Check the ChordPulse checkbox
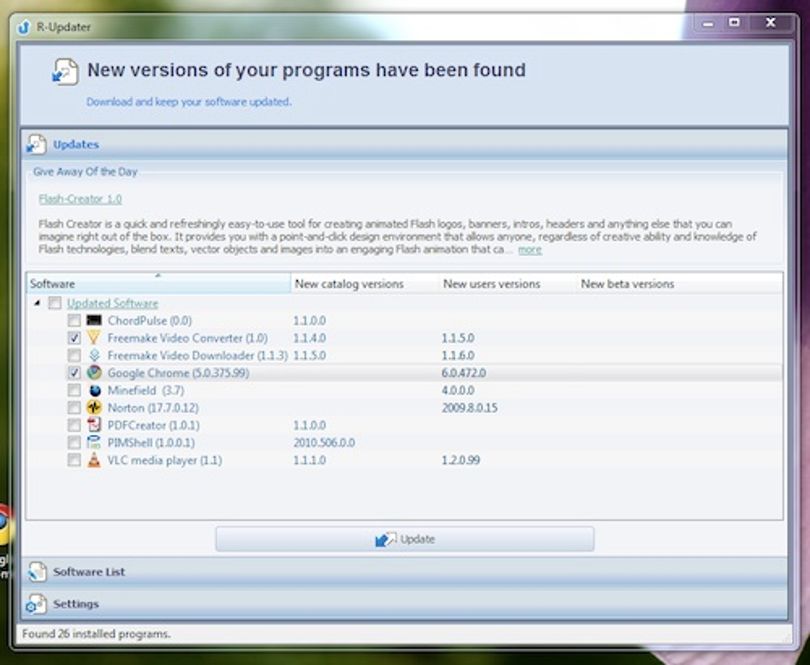 point(74,320)
